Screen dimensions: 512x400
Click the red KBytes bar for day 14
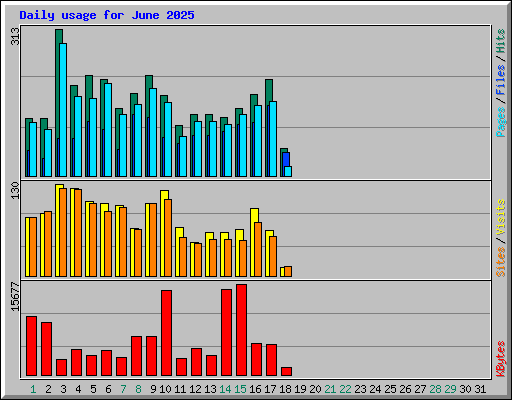[226, 333]
